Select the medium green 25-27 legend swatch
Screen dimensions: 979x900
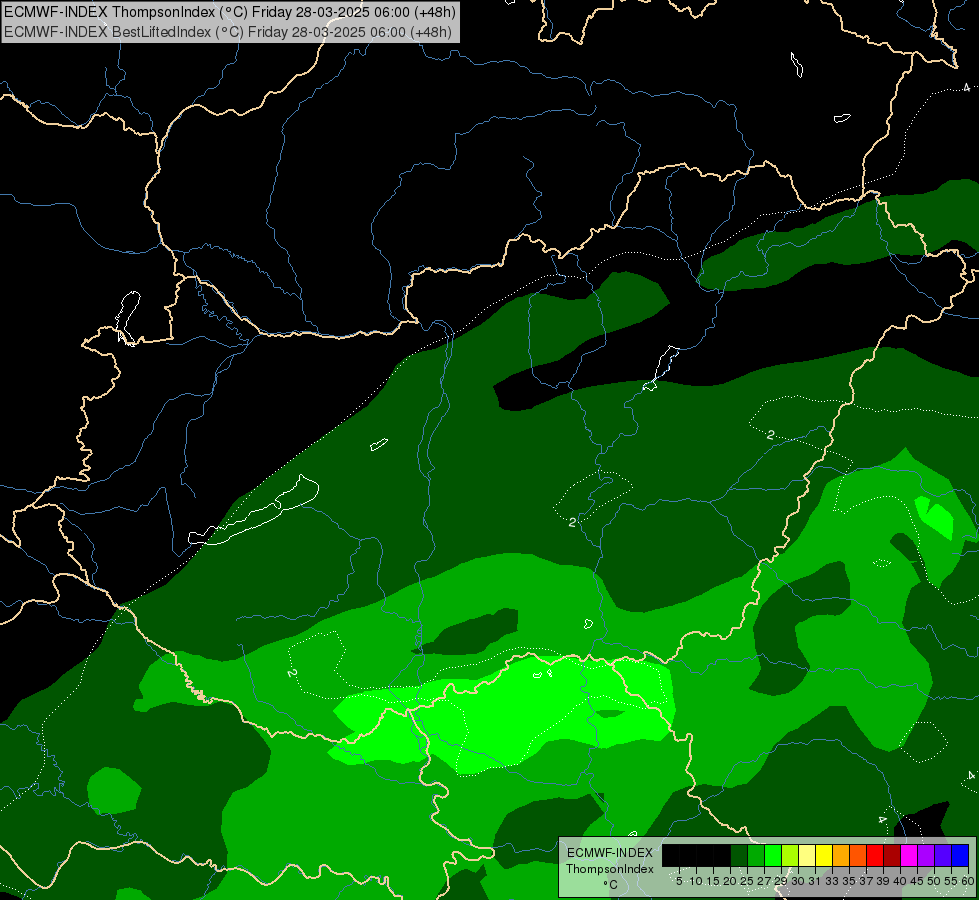[x=756, y=855]
